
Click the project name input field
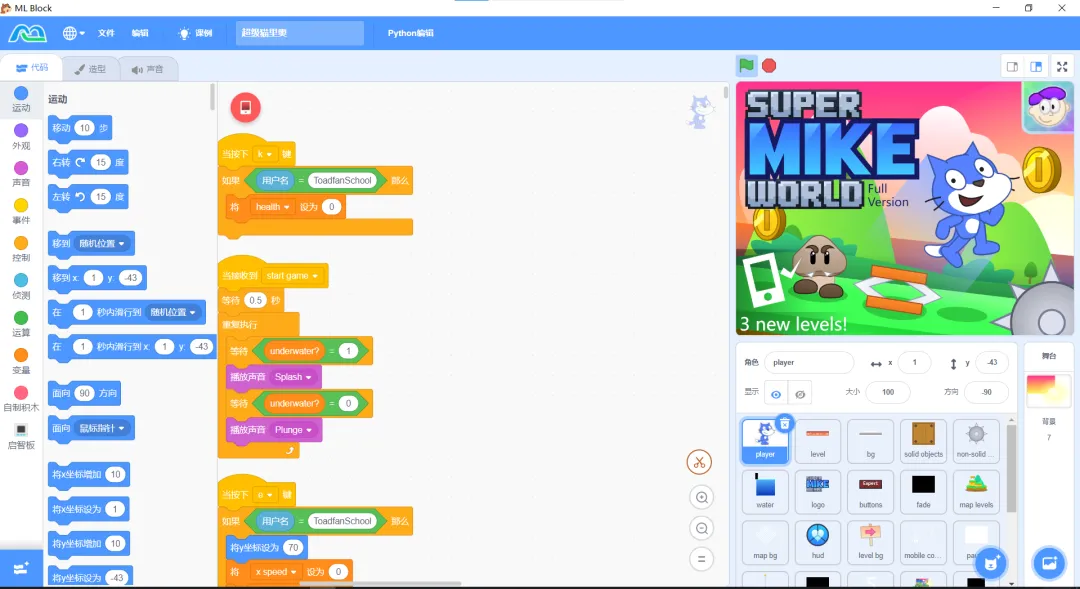click(300, 32)
